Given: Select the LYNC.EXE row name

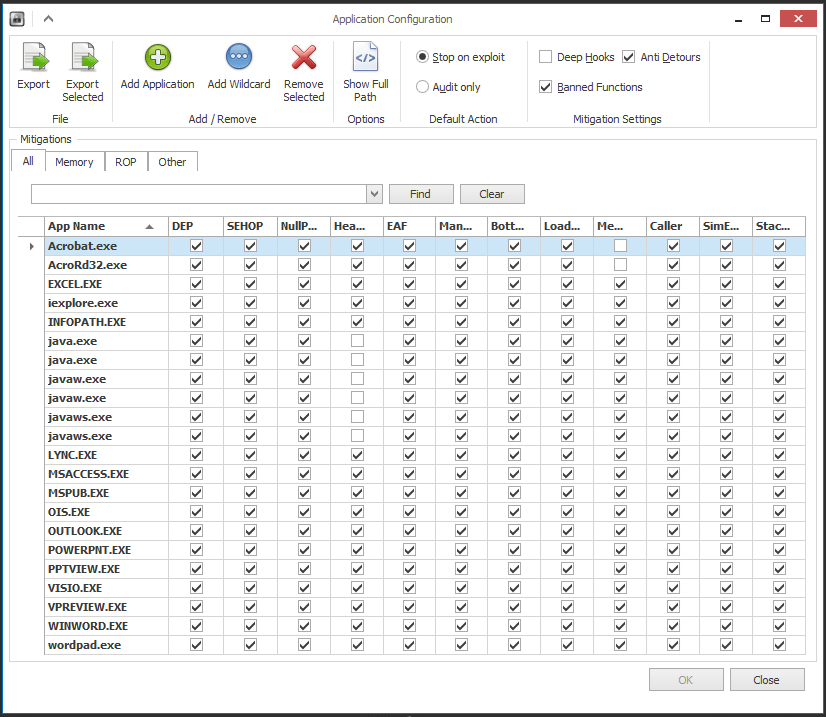Looking at the screenshot, I should (73, 455).
